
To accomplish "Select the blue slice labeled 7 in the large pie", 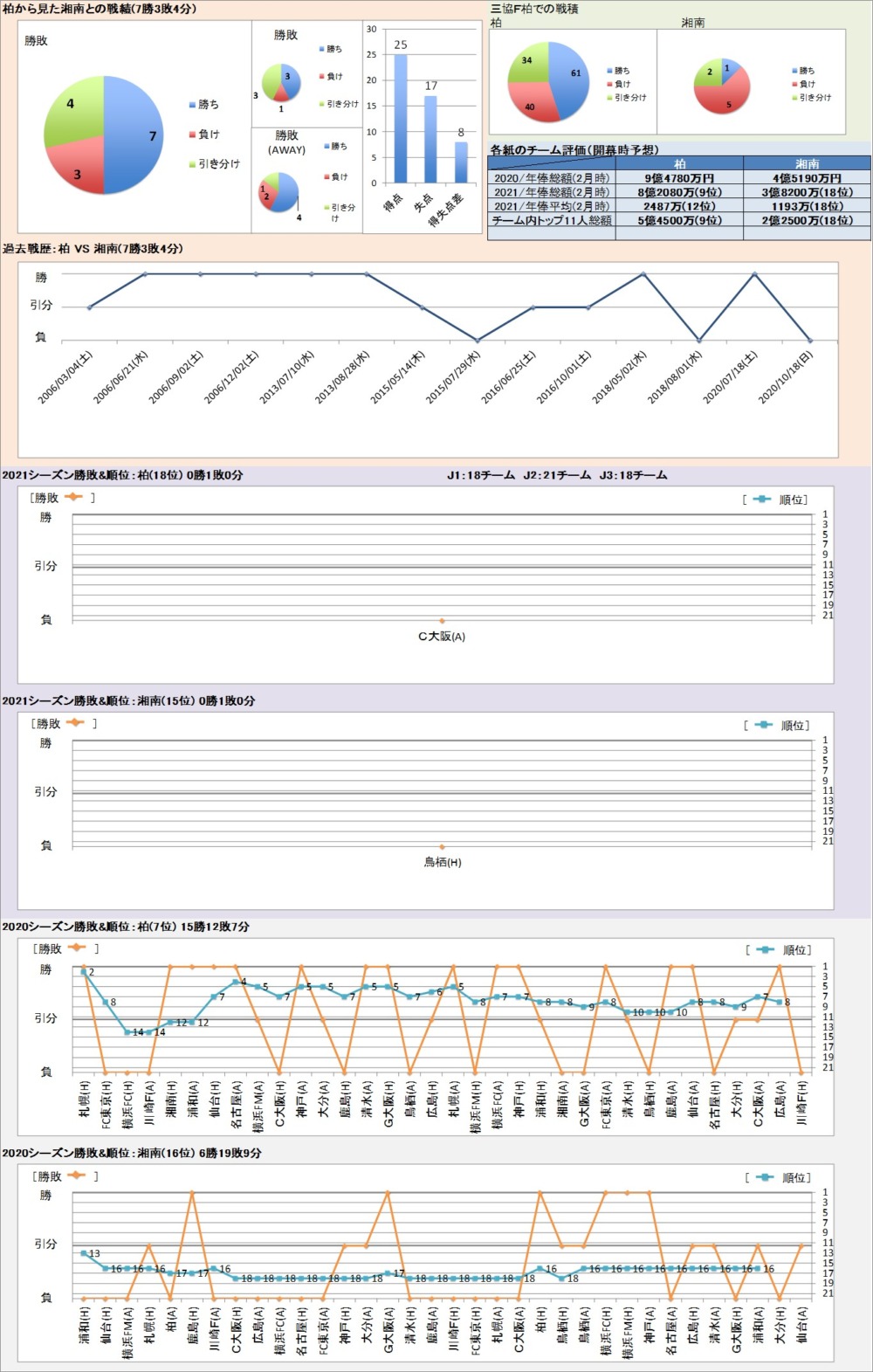I will point(134,135).
